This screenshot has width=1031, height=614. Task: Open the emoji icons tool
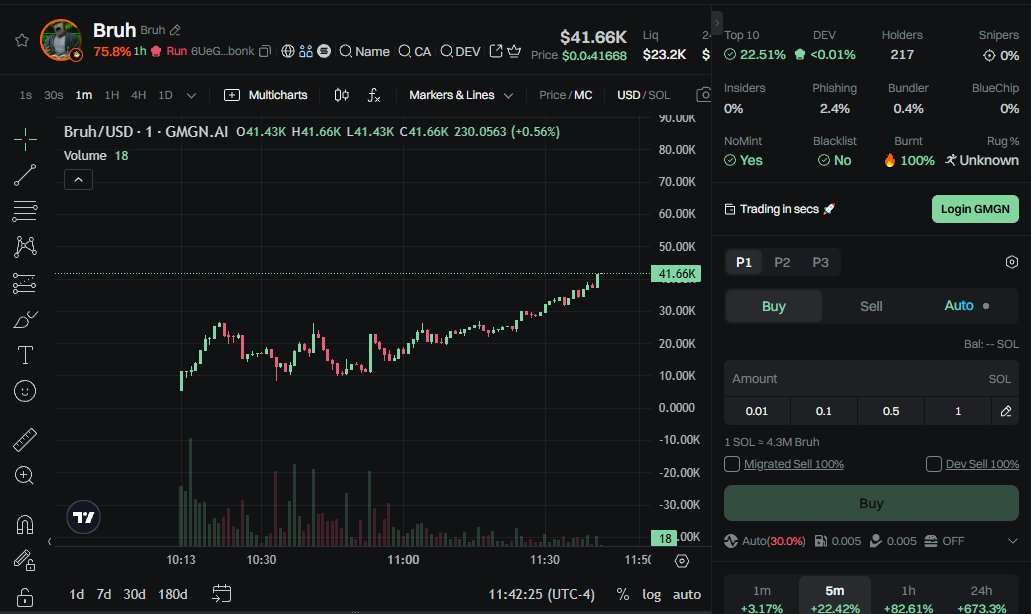pyautogui.click(x=25, y=391)
